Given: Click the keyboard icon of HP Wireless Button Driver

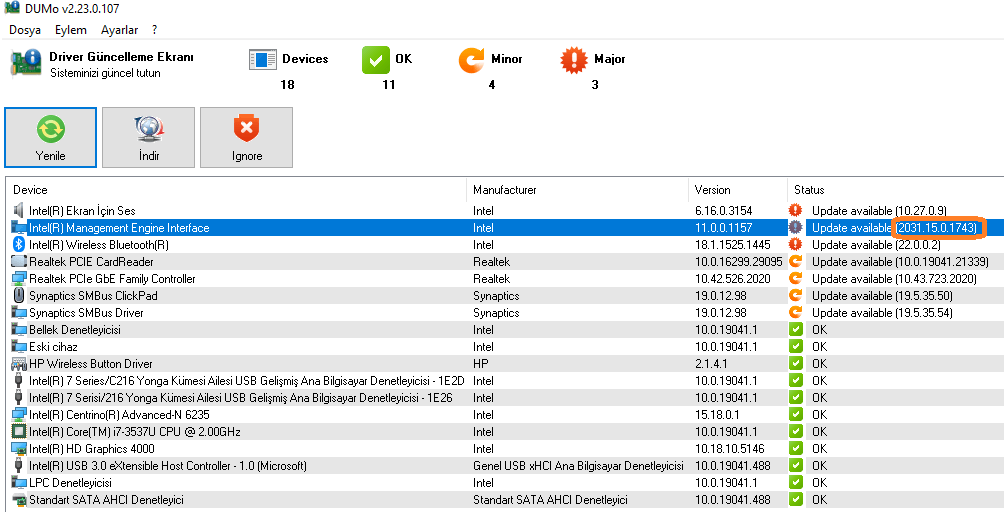Looking at the screenshot, I should [19, 364].
